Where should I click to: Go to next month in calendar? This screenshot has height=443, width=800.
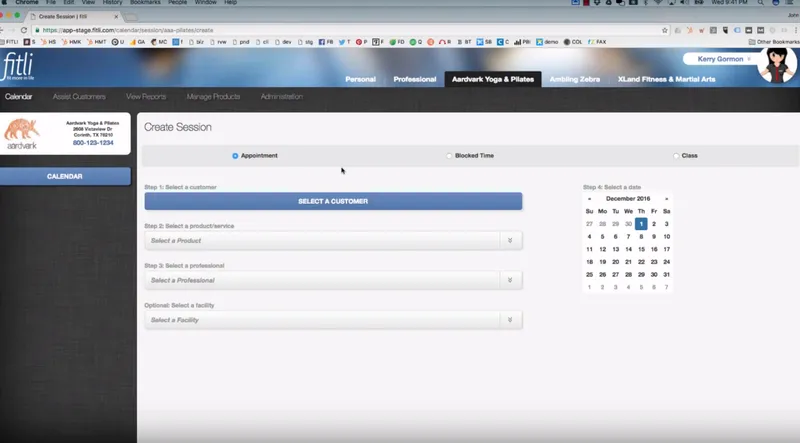[x=666, y=199]
